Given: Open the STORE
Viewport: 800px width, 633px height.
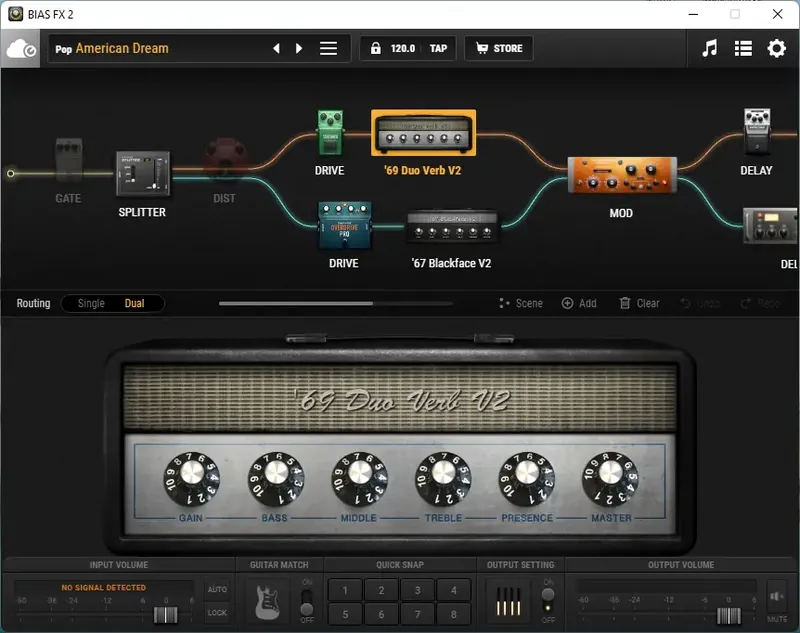Looking at the screenshot, I should 499,48.
